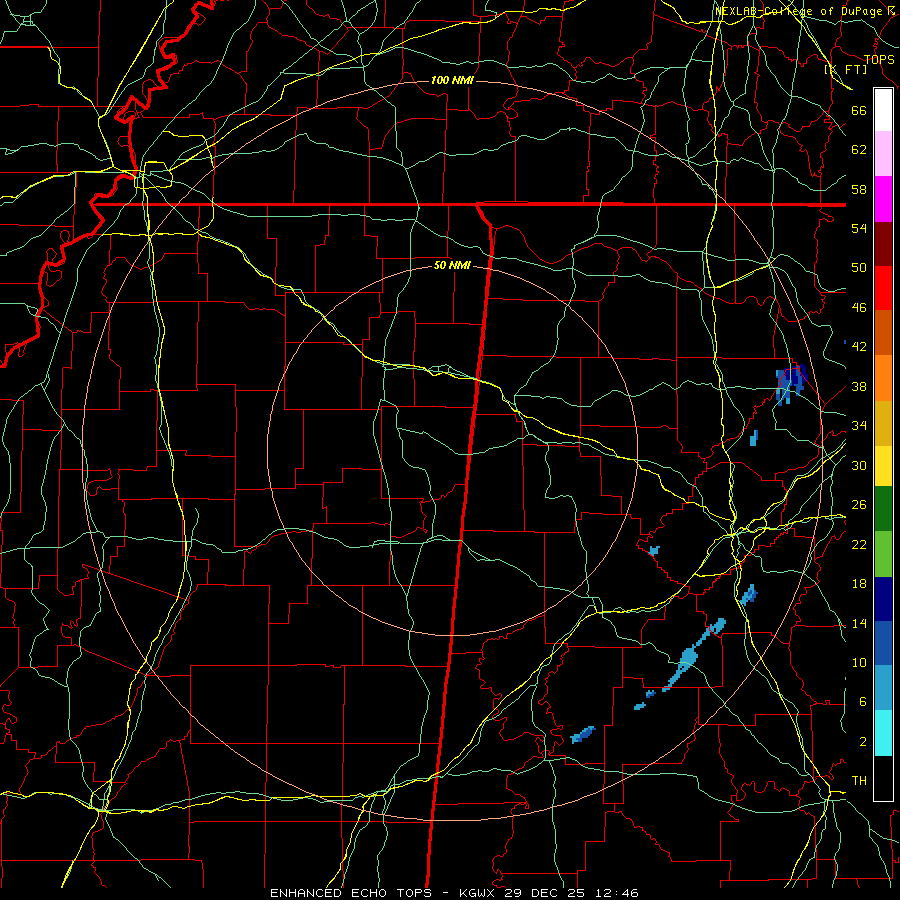This screenshot has height=900, width=900.
Task: Click the legend value "18"
Action: click(x=859, y=584)
